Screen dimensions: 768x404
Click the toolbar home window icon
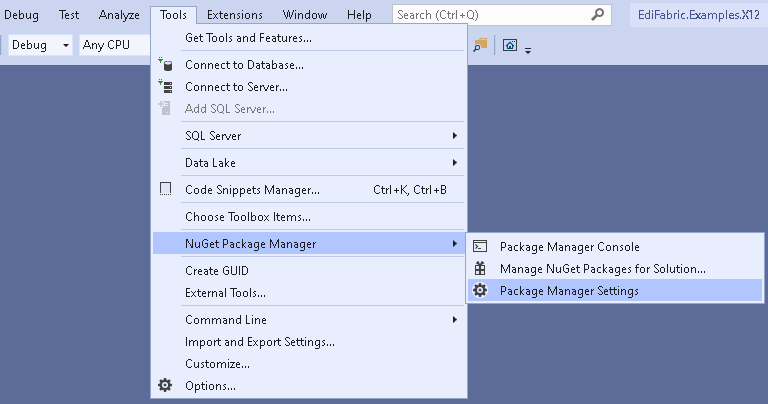click(x=510, y=45)
